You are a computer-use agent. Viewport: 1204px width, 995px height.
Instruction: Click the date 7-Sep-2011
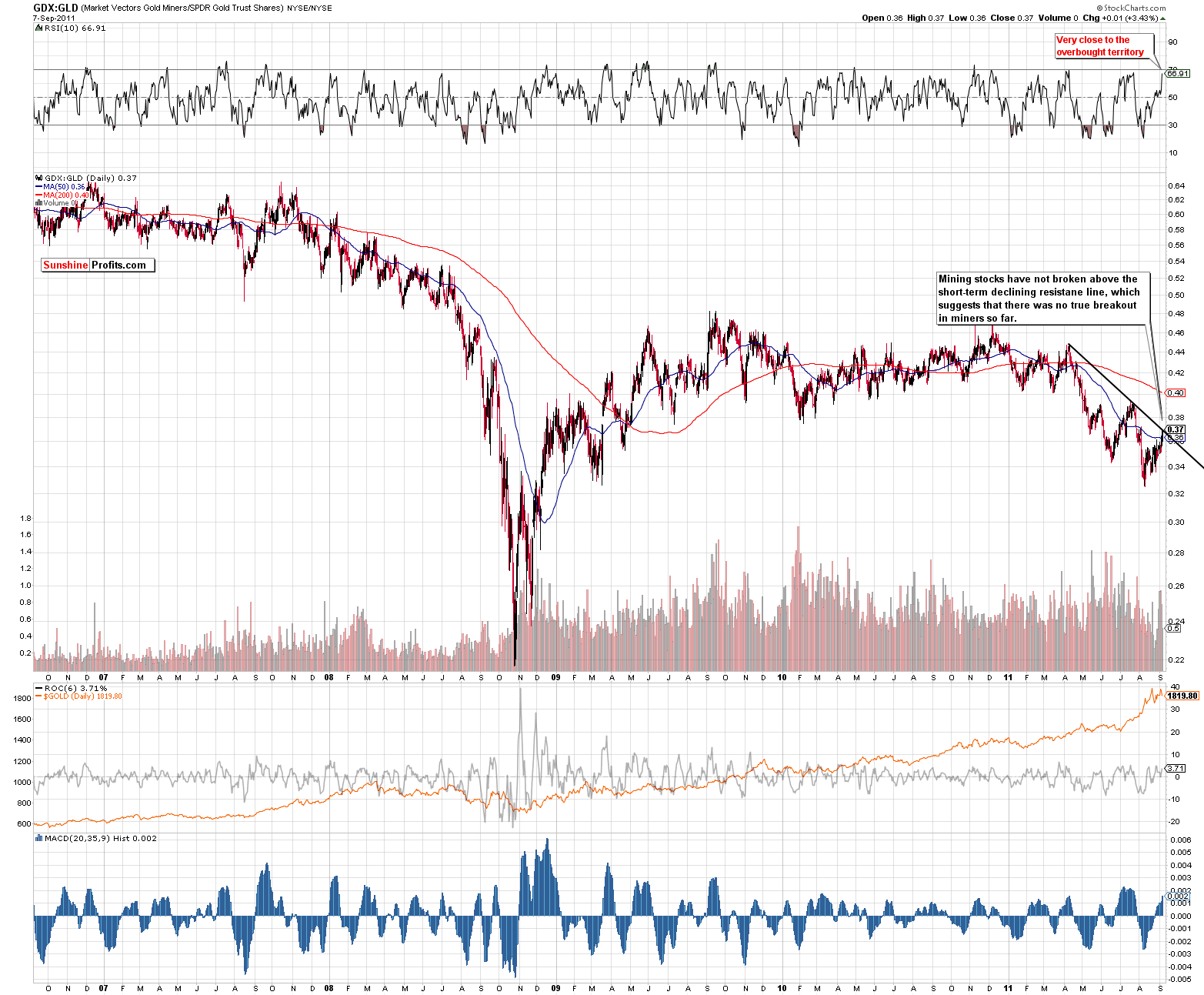point(54,18)
